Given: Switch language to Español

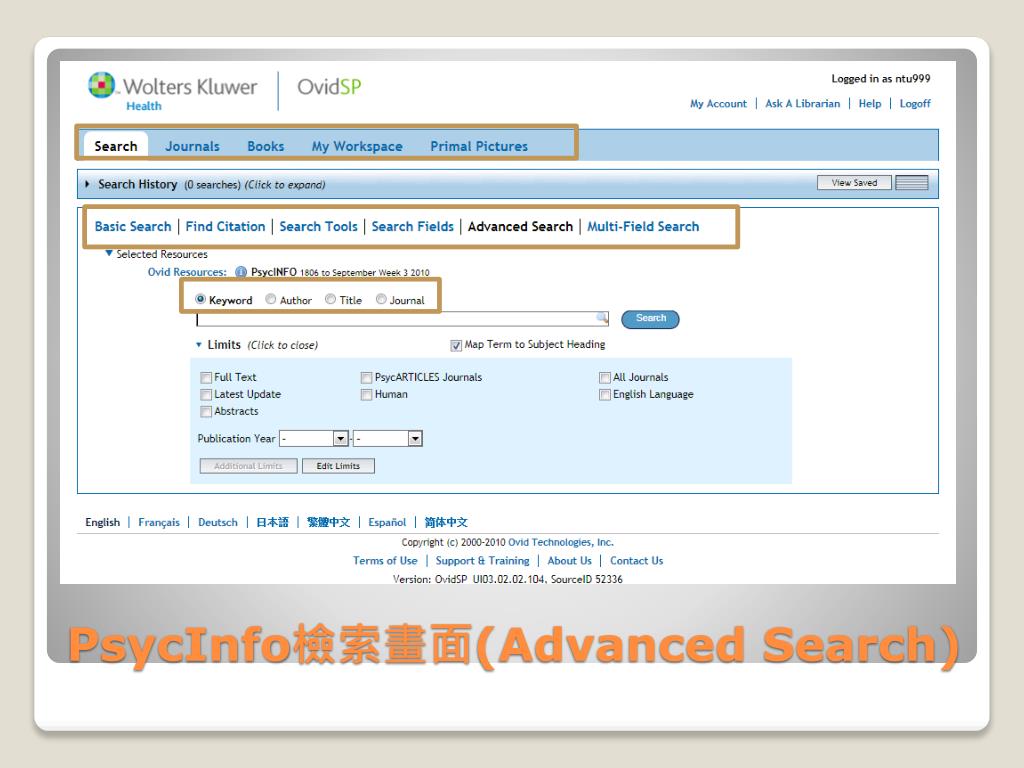Looking at the screenshot, I should (x=387, y=522).
